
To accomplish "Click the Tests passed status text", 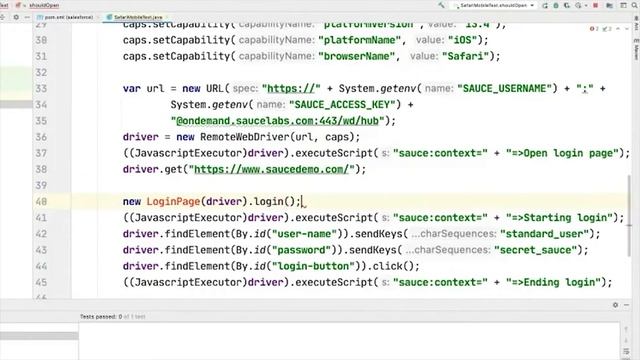I will click(x=112, y=316).
